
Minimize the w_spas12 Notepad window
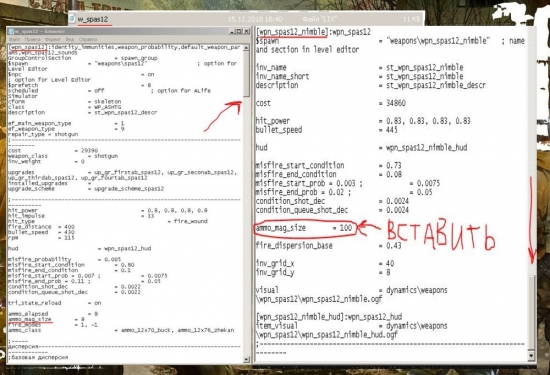(232, 31)
